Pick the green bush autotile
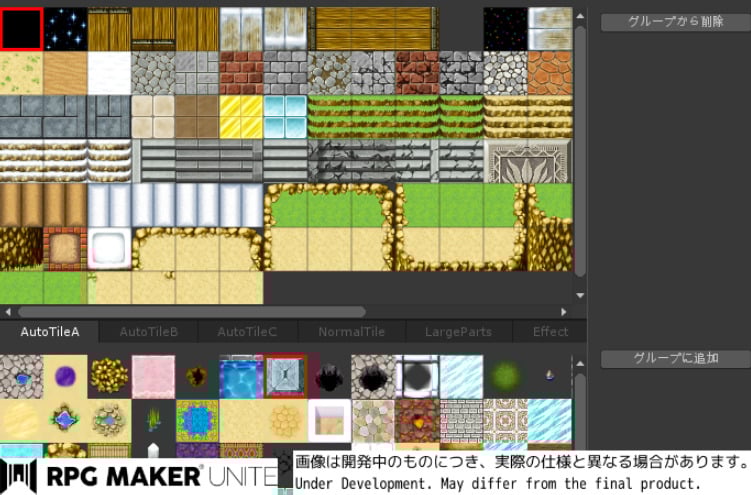This screenshot has height=495, width=751. (x=505, y=376)
